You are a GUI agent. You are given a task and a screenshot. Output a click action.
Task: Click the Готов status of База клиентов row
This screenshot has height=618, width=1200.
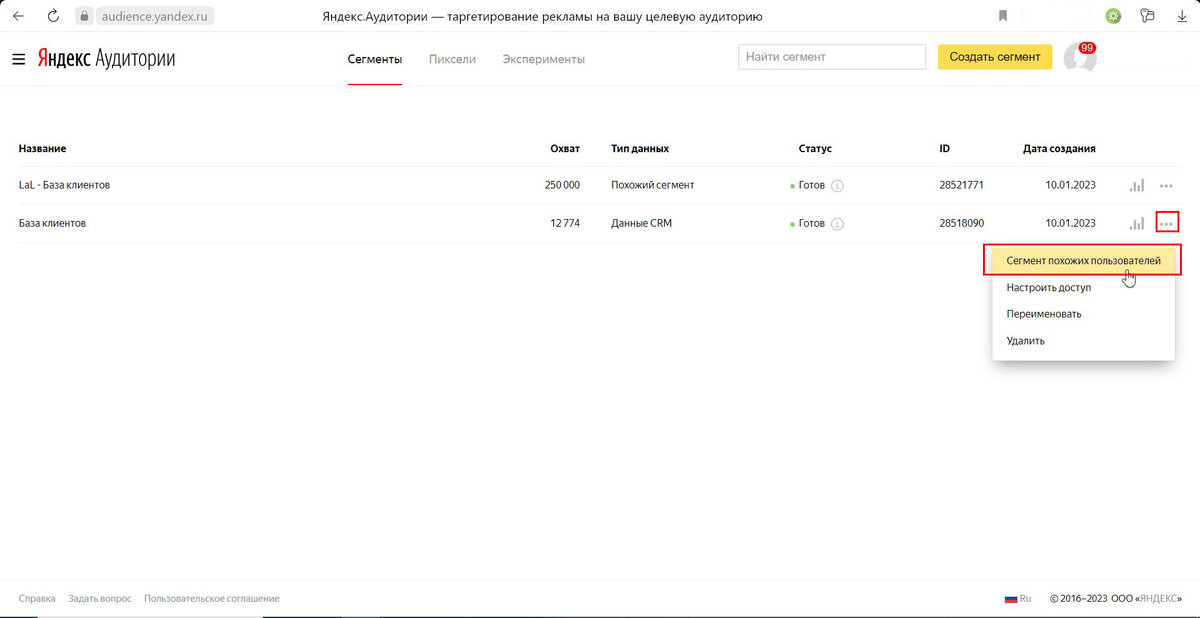[812, 223]
